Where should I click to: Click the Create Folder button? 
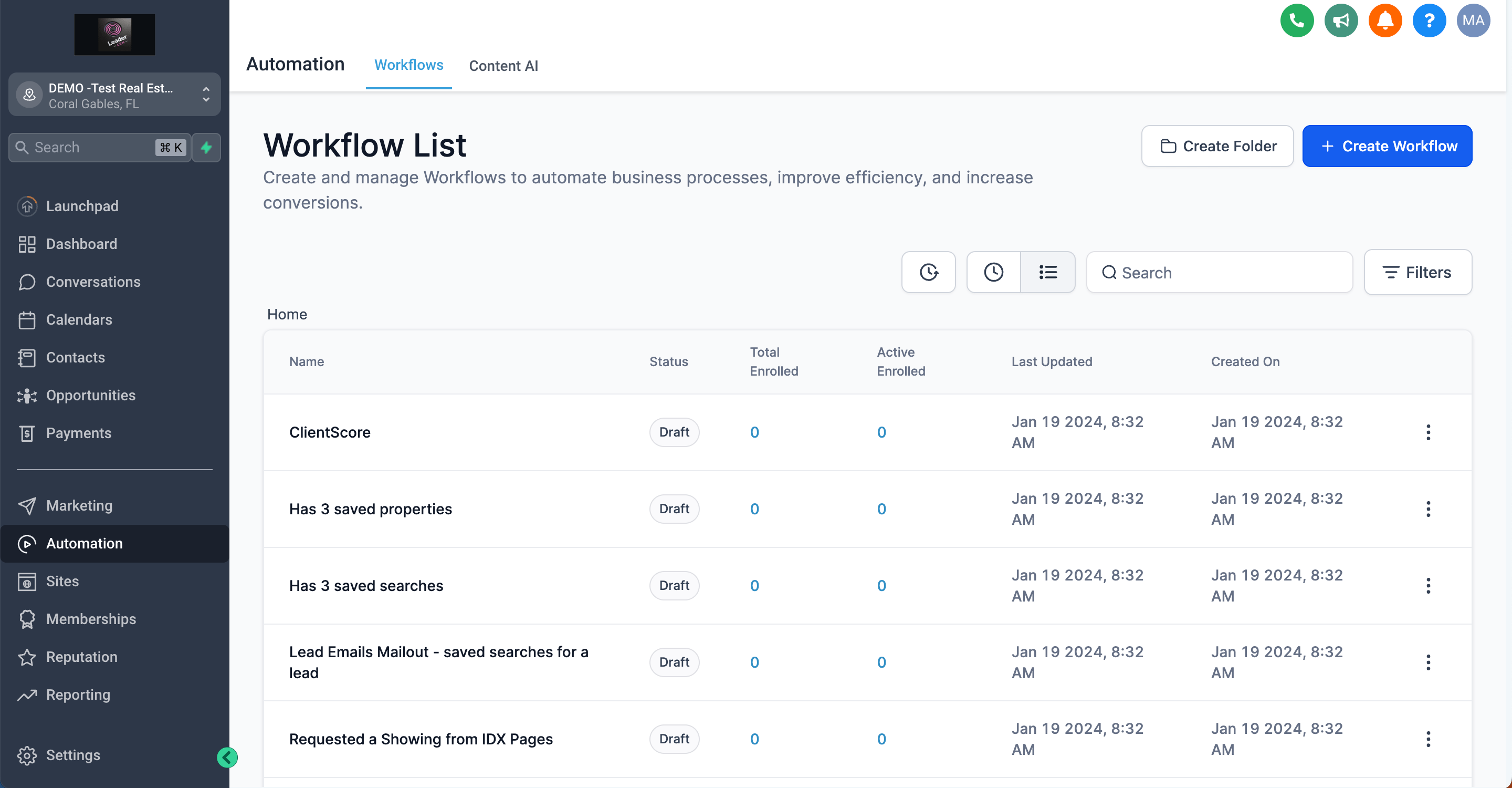(x=1217, y=146)
